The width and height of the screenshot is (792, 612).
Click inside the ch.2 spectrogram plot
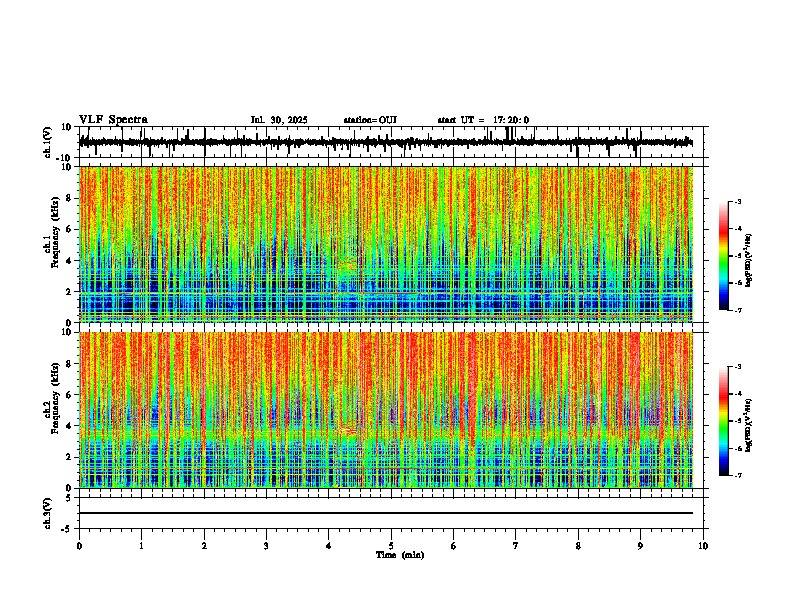tap(386, 410)
